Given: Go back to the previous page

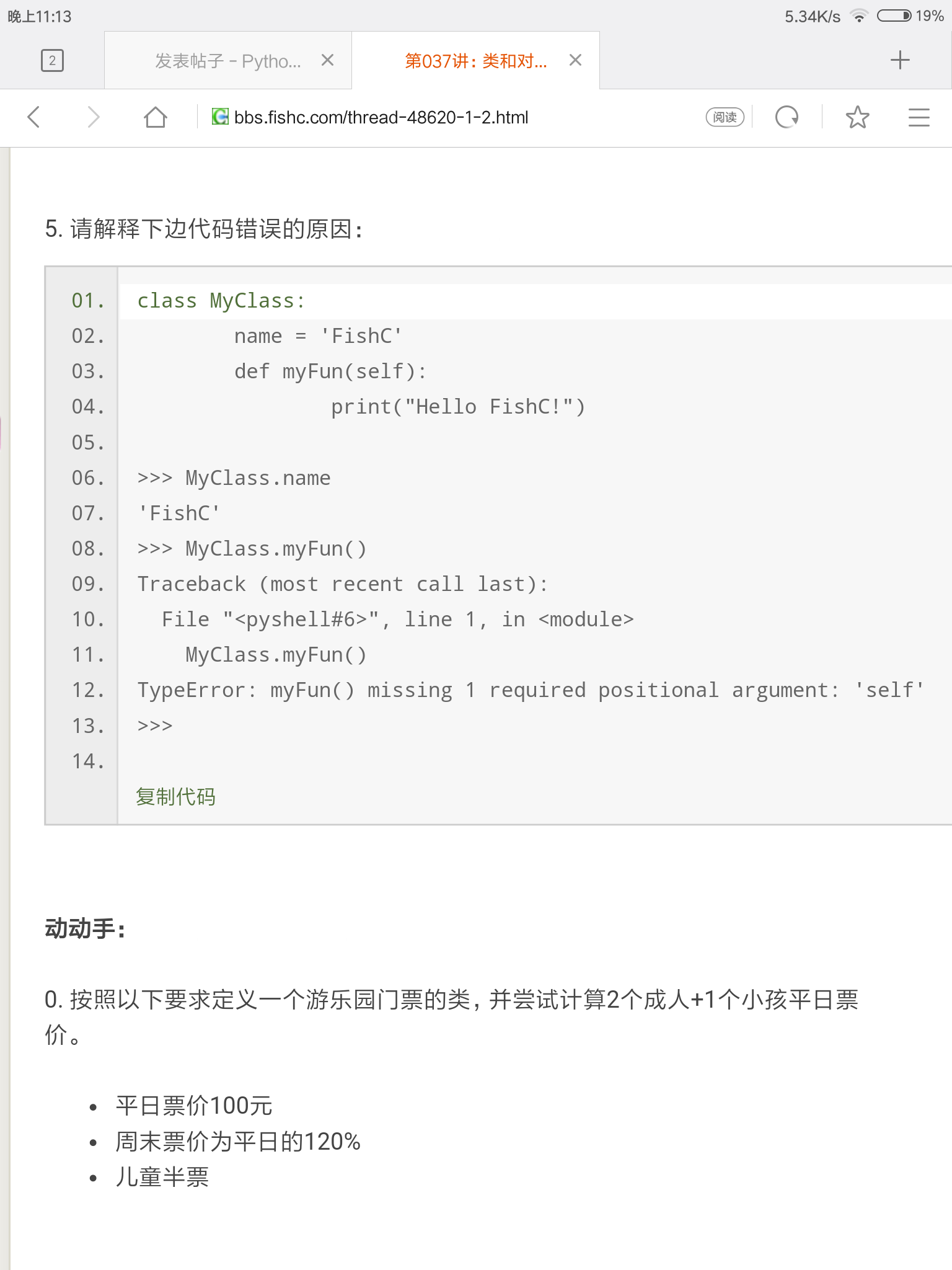Looking at the screenshot, I should click(34, 117).
